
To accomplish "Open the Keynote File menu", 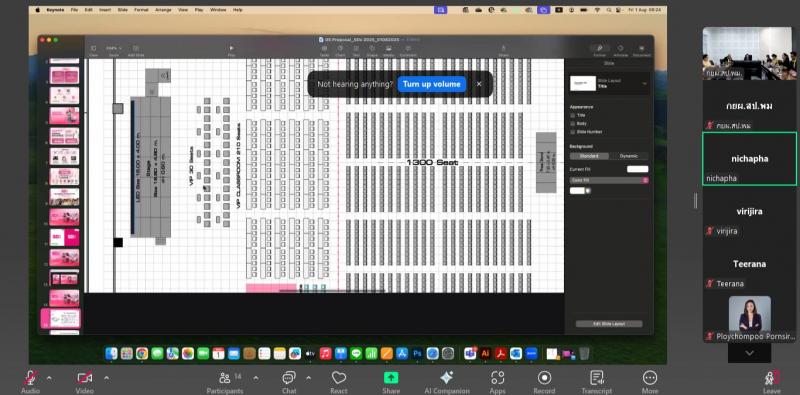I will click(74, 10).
